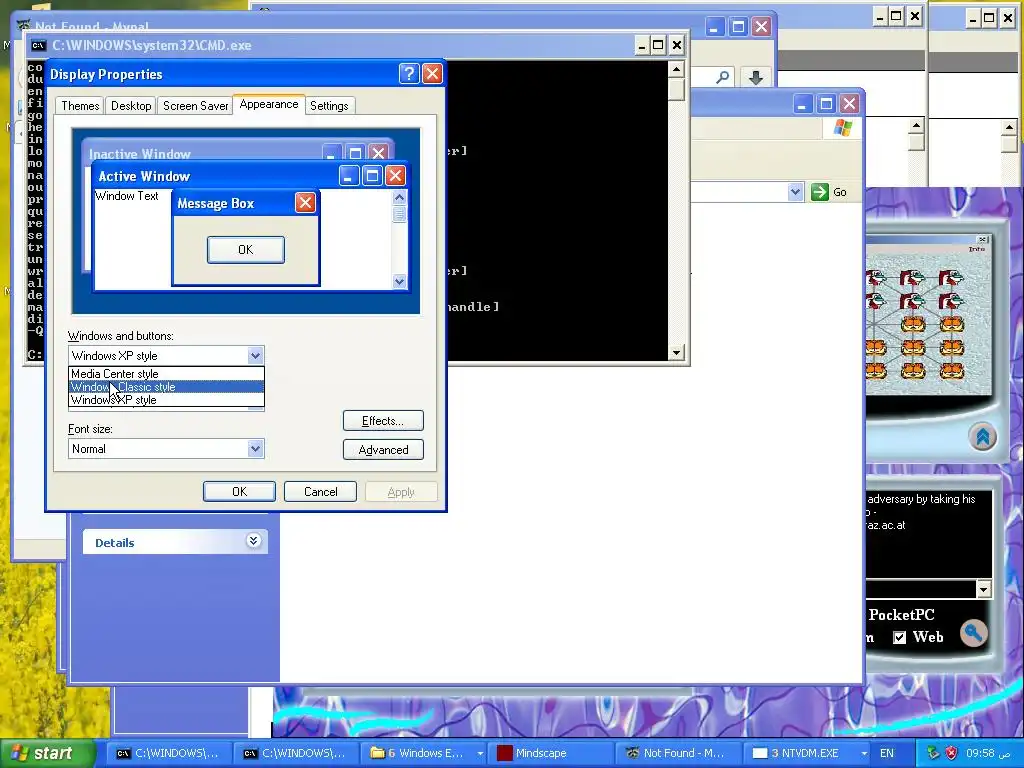
Task: Click the top-right red bird game piece
Action: coord(952,279)
